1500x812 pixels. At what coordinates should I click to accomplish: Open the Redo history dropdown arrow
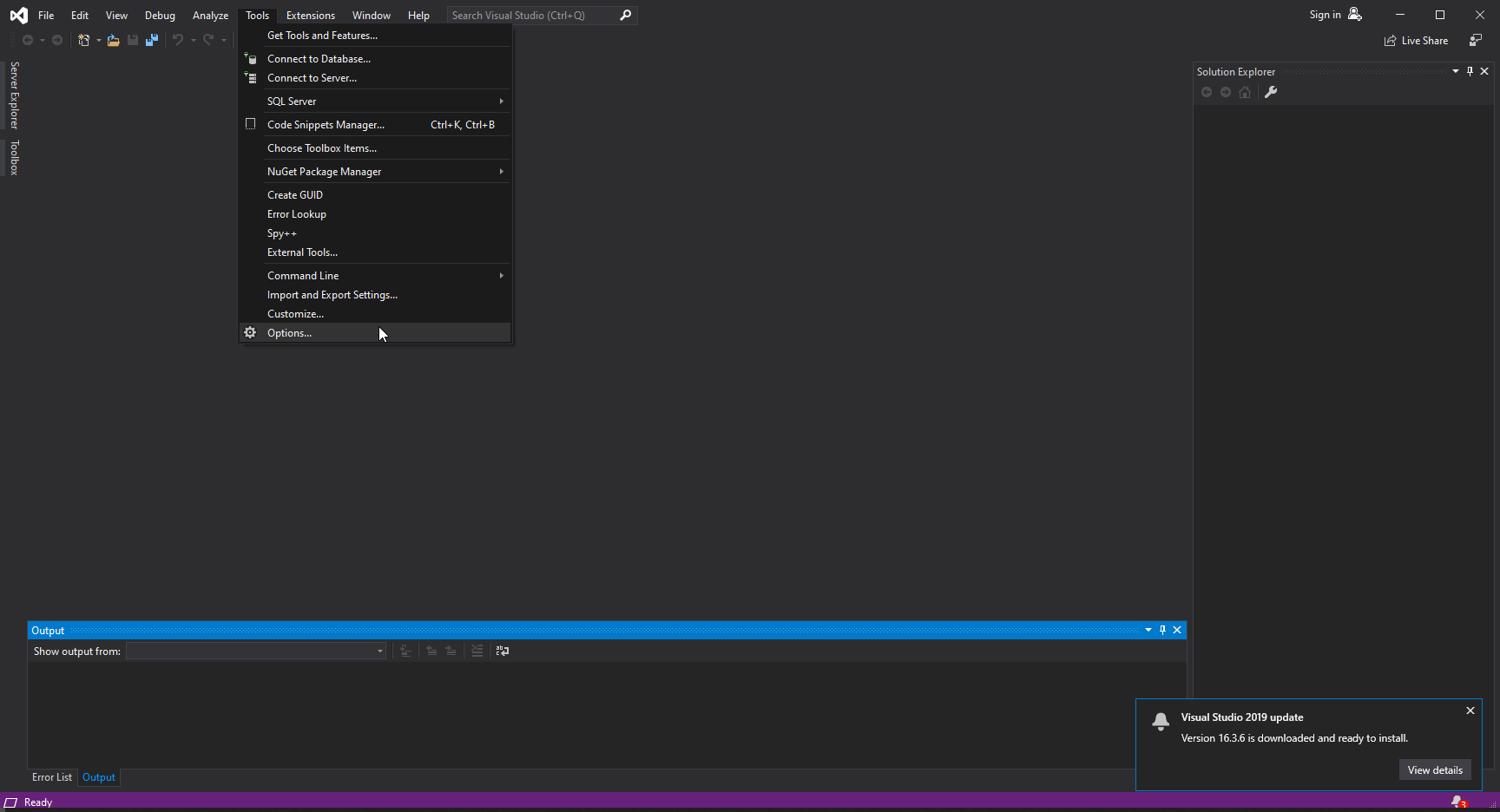click(x=223, y=40)
